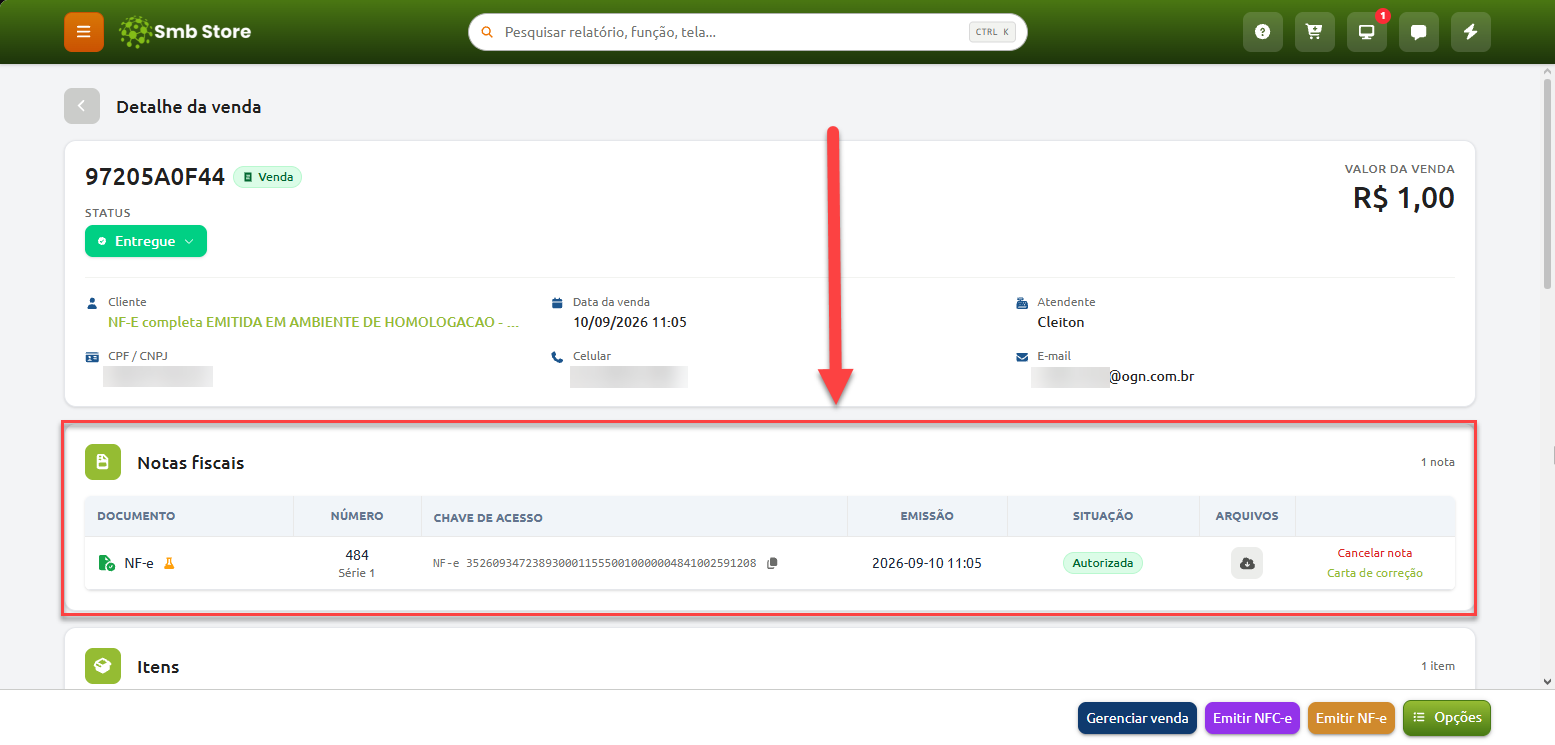1555x745 pixels.
Task: Click the CTRL K shortcut badge
Action: pyautogui.click(x=992, y=32)
